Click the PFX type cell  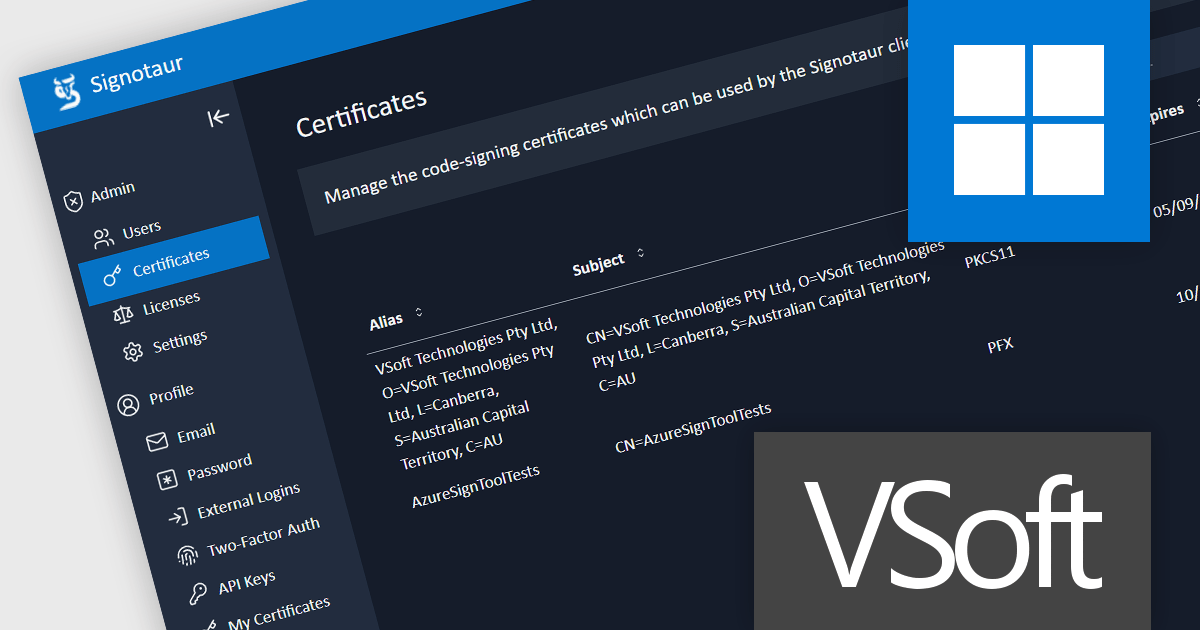click(x=1000, y=346)
